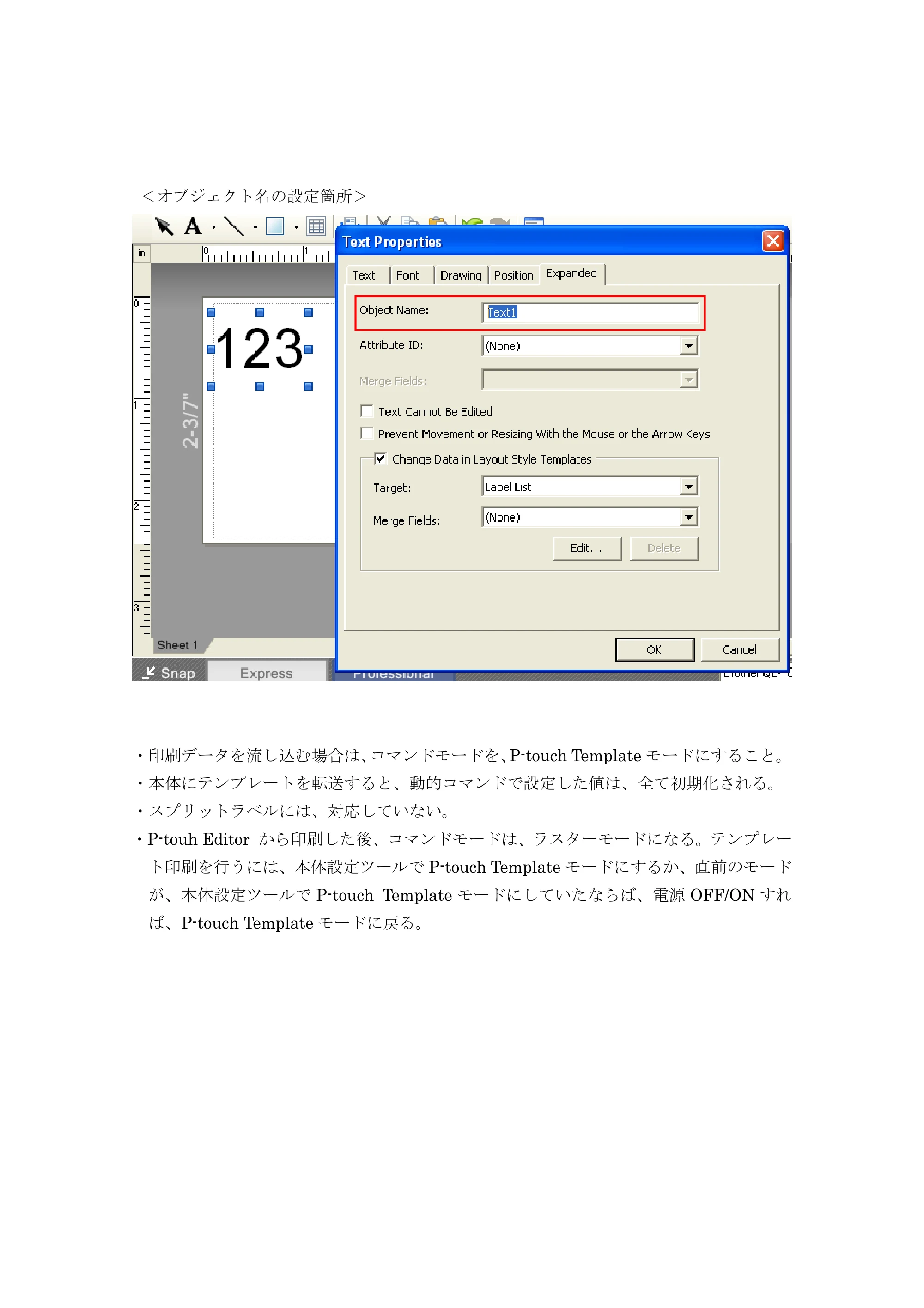Screen dimensions: 924x1308
Task: Click the Edit... button
Action: click(x=587, y=548)
